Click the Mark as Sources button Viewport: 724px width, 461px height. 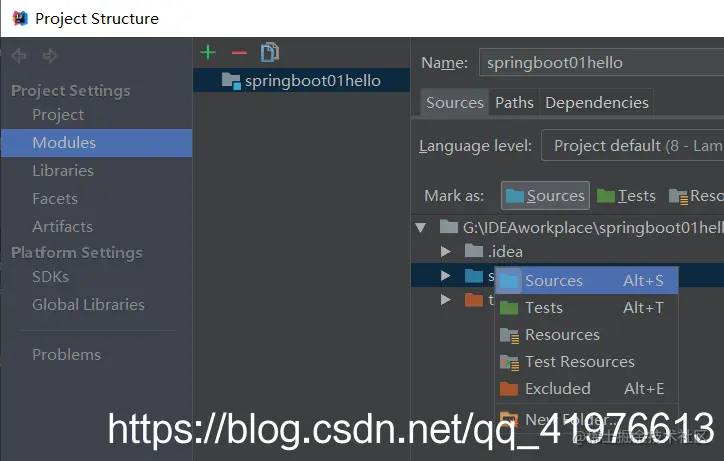tap(545, 196)
